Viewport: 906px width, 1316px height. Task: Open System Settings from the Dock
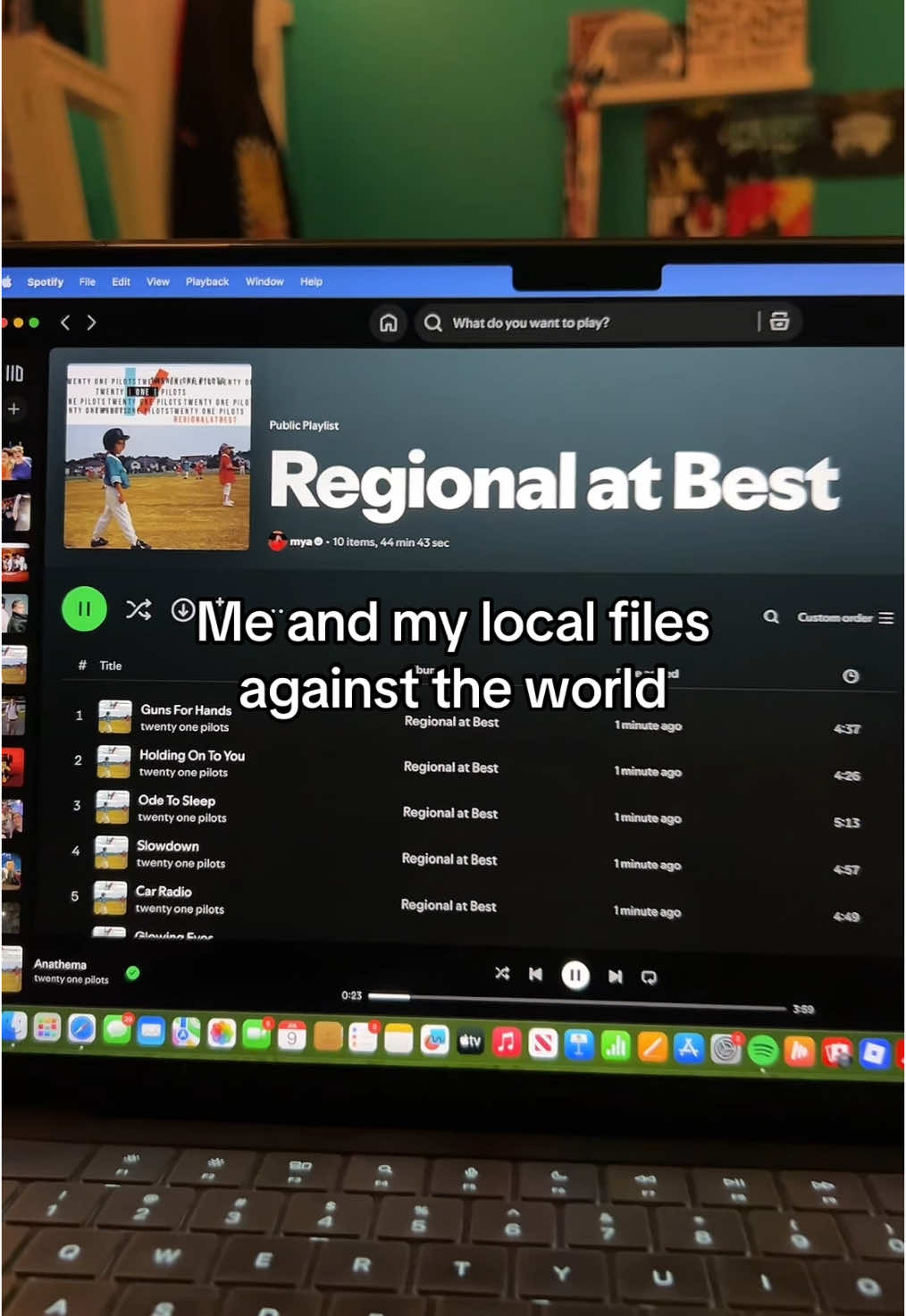(x=726, y=1049)
